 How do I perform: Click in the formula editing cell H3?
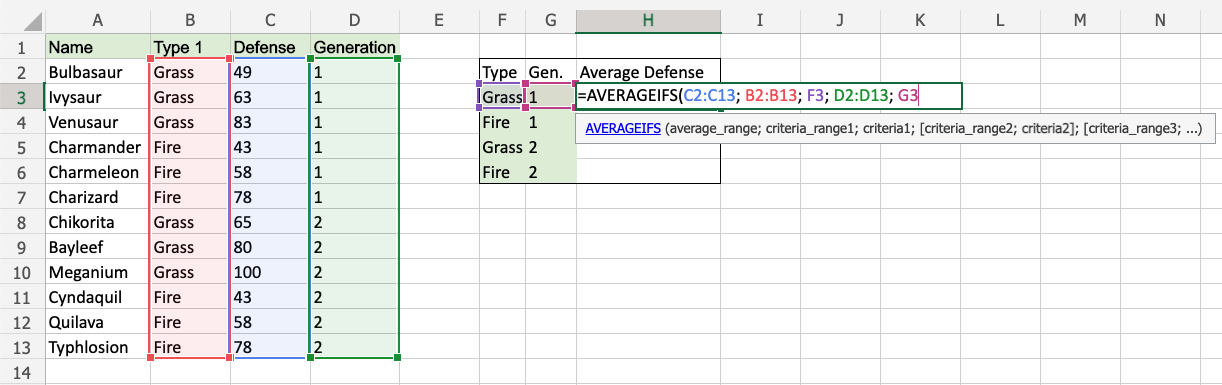click(x=769, y=97)
